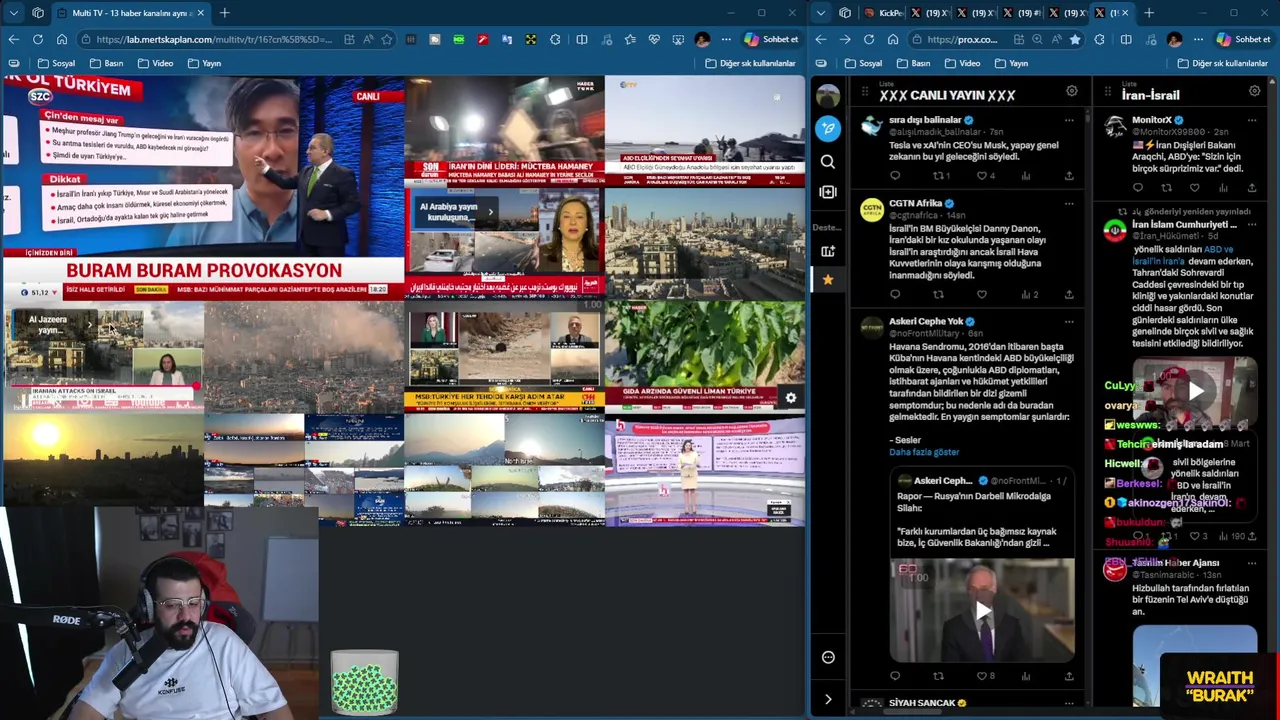Play the video in the Askeri Cephe Yok post
Screen dimensions: 1280x720
coord(982,610)
